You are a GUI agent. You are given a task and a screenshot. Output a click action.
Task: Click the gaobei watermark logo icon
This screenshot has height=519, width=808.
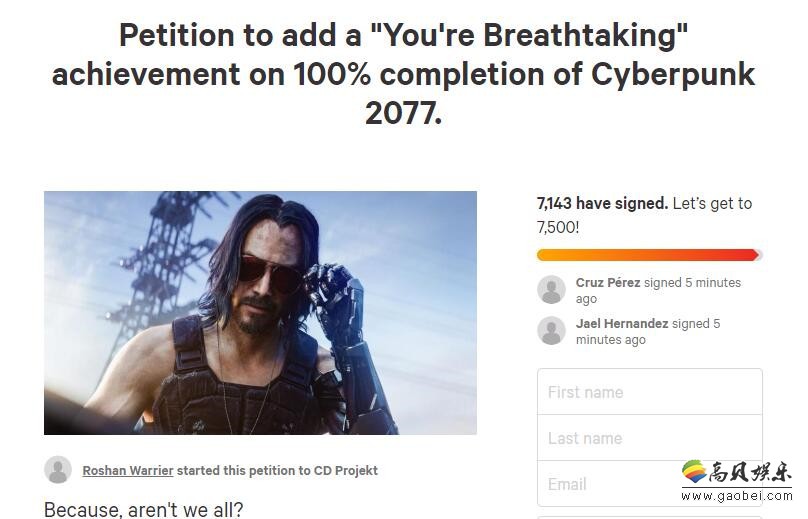pos(693,471)
